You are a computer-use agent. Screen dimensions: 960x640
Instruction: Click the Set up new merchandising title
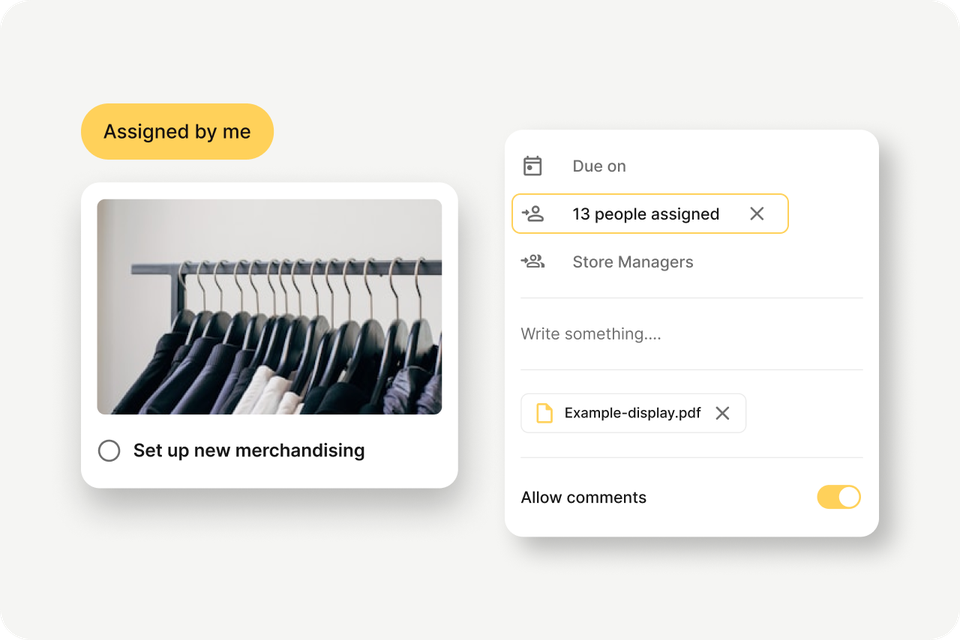[249, 451]
